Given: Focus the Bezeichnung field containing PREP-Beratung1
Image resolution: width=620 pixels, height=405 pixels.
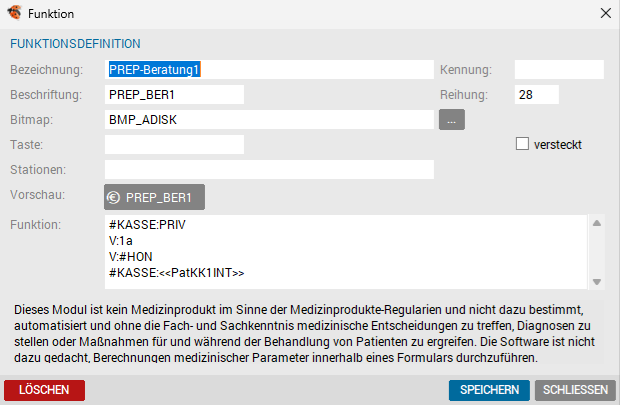Looking at the screenshot, I should [268, 70].
